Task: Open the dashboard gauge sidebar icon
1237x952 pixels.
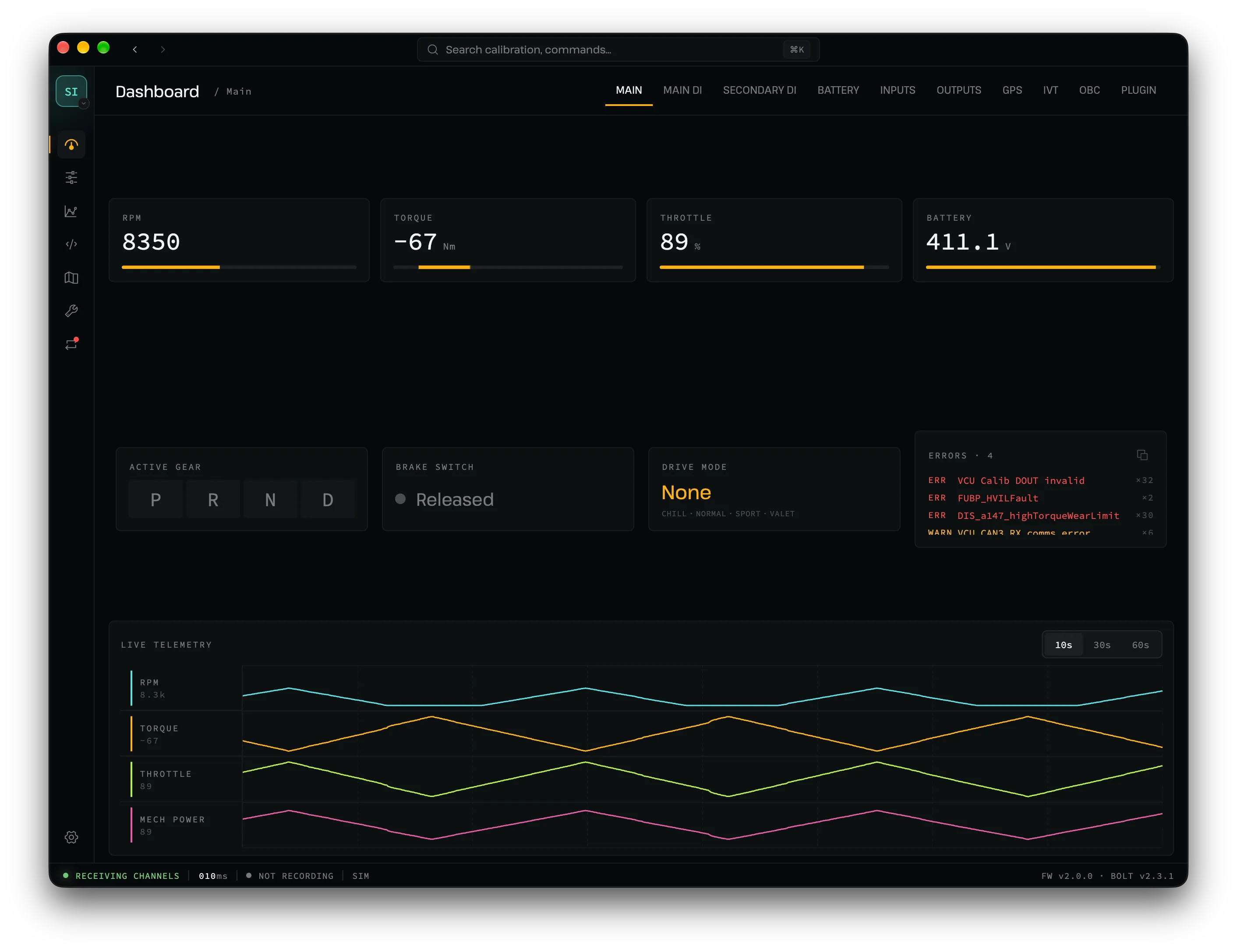Action: [x=71, y=145]
